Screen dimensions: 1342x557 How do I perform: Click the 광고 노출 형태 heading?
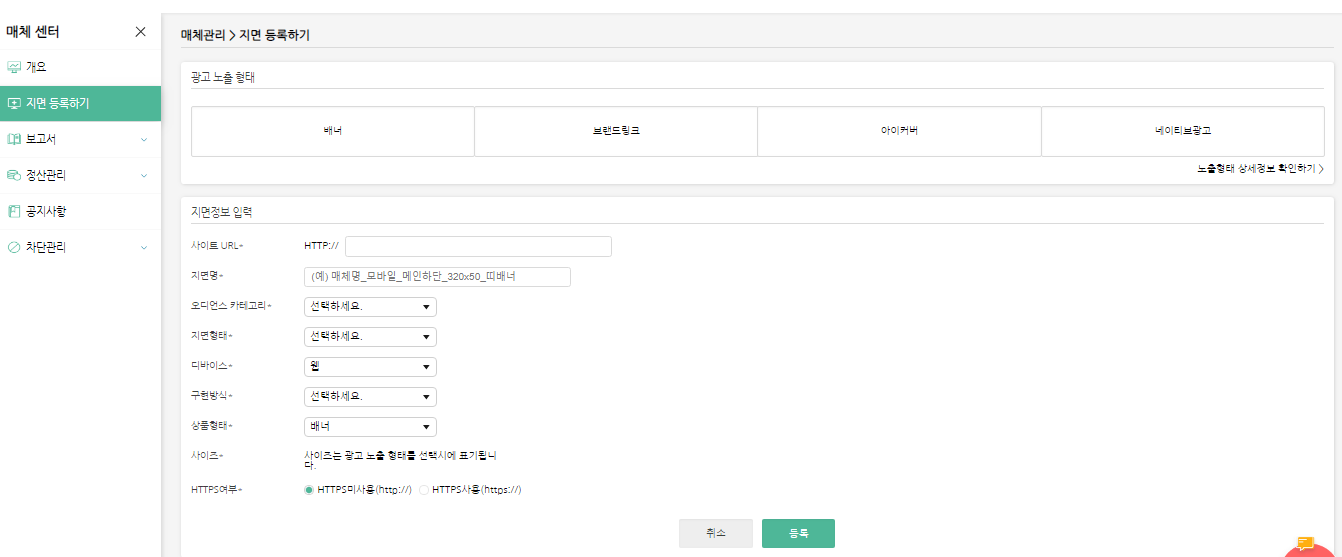click(x=223, y=77)
